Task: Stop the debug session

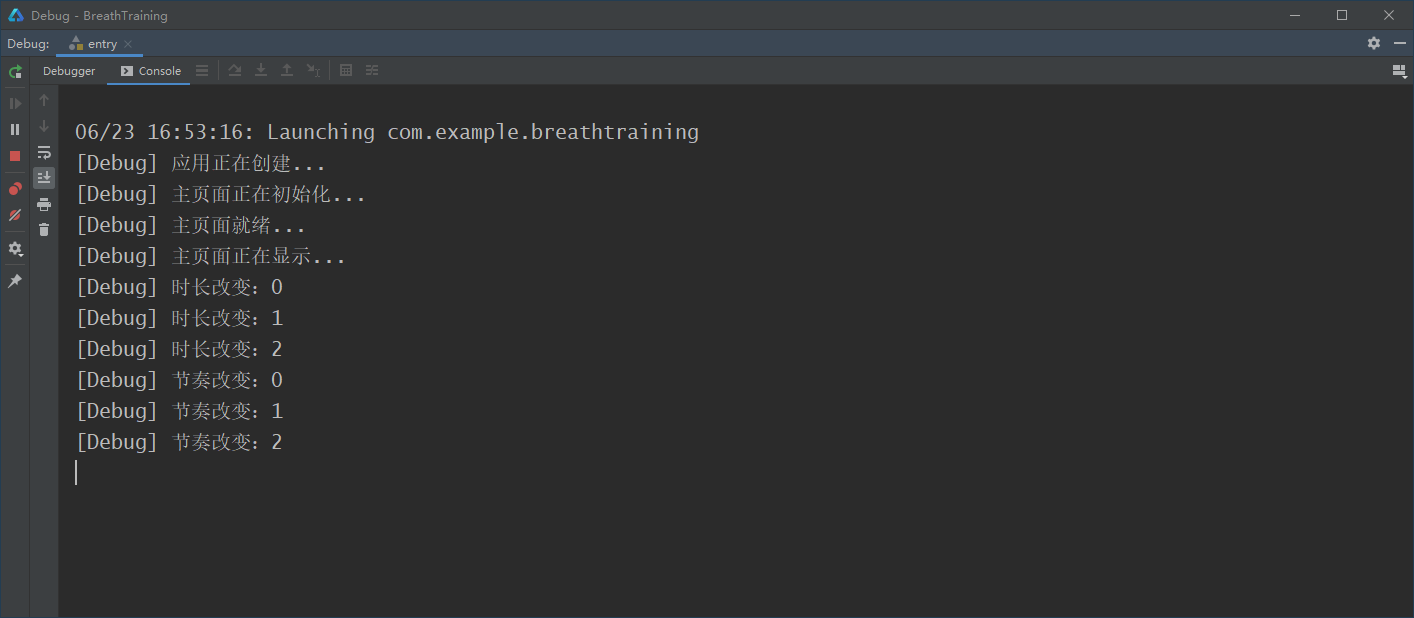Action: pos(15,156)
